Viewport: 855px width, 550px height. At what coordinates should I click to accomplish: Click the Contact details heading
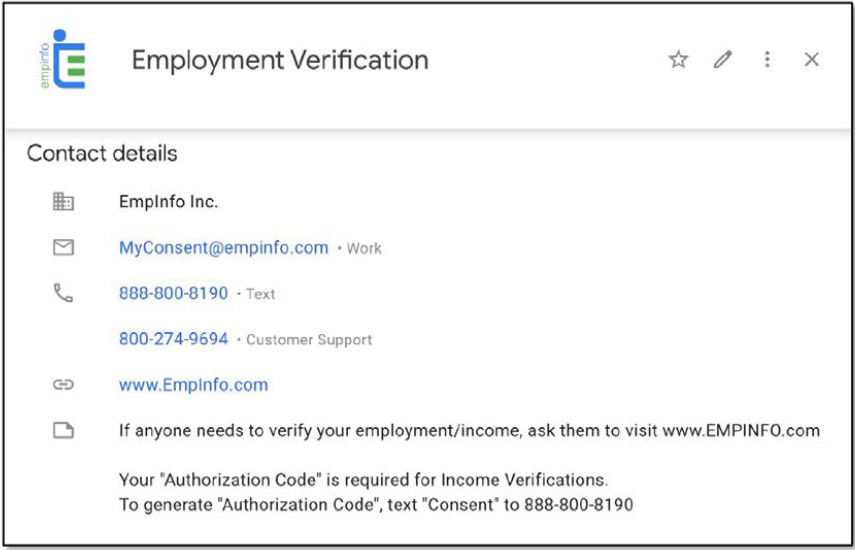pos(102,154)
